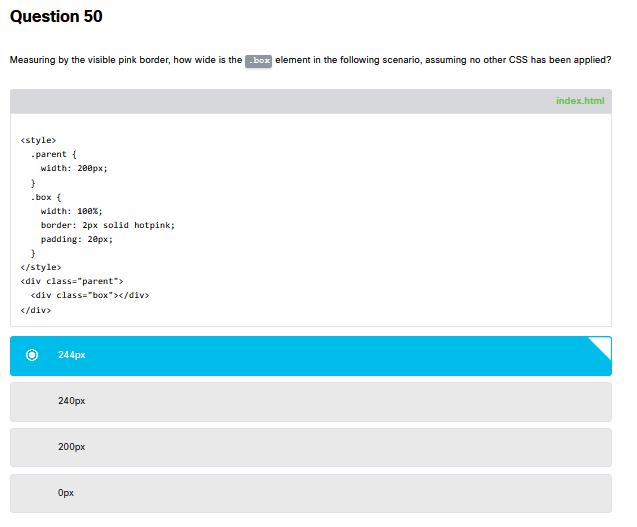Click the Question 50 heading
This screenshot has height=527, width=637.
(56, 17)
